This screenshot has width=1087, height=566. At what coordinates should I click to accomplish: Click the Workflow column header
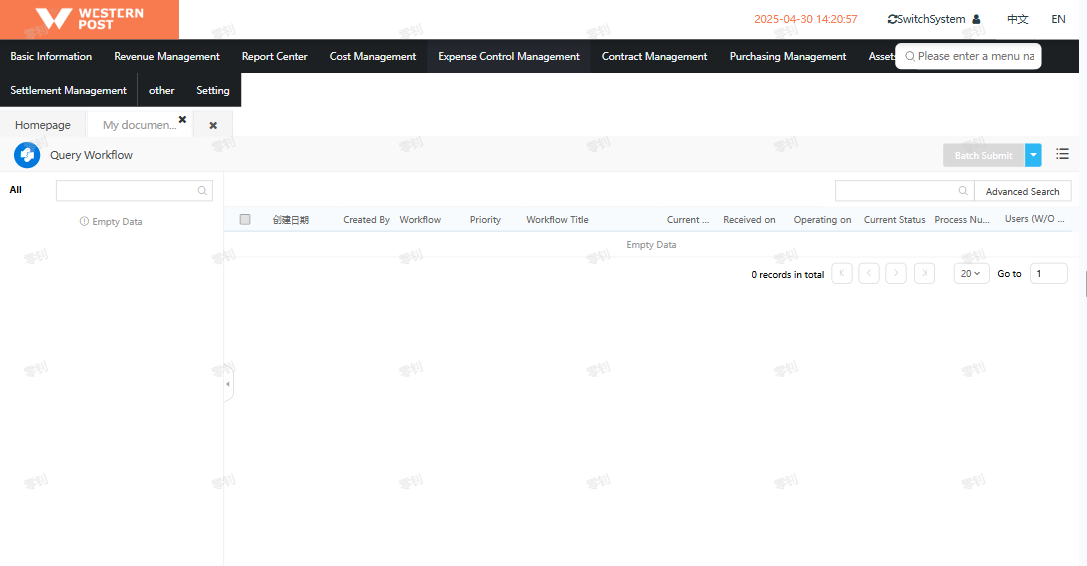420,220
